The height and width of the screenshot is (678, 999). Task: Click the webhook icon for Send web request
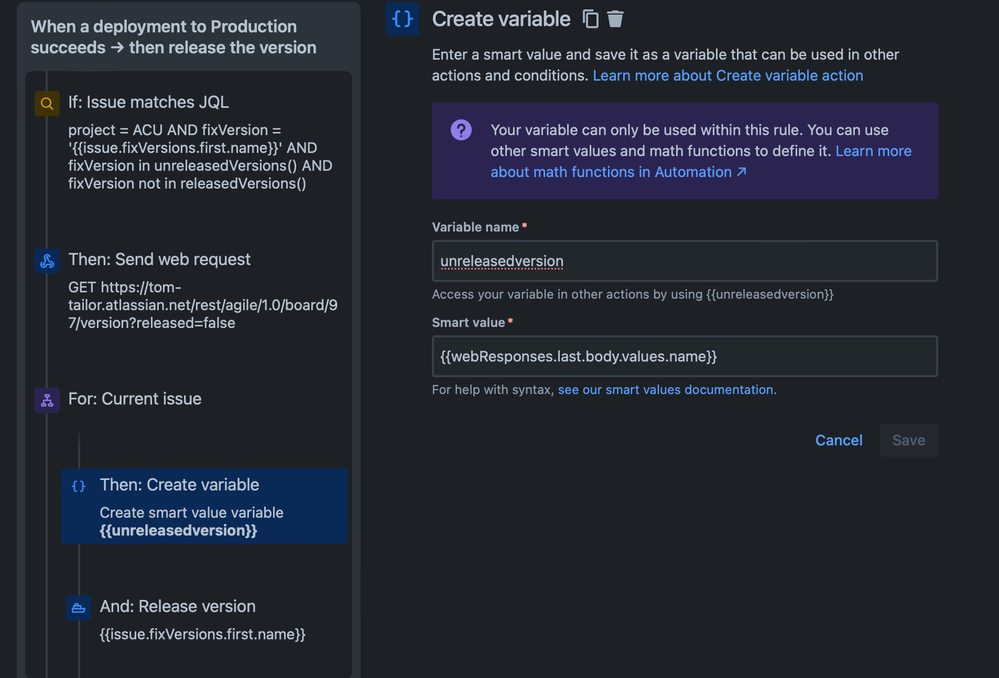pos(47,261)
